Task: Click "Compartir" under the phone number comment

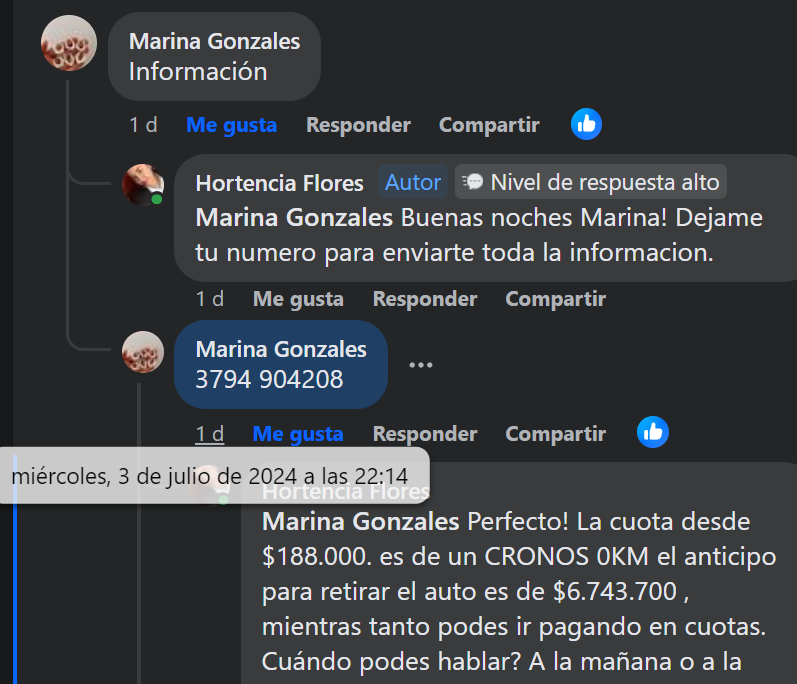Action: (555, 434)
